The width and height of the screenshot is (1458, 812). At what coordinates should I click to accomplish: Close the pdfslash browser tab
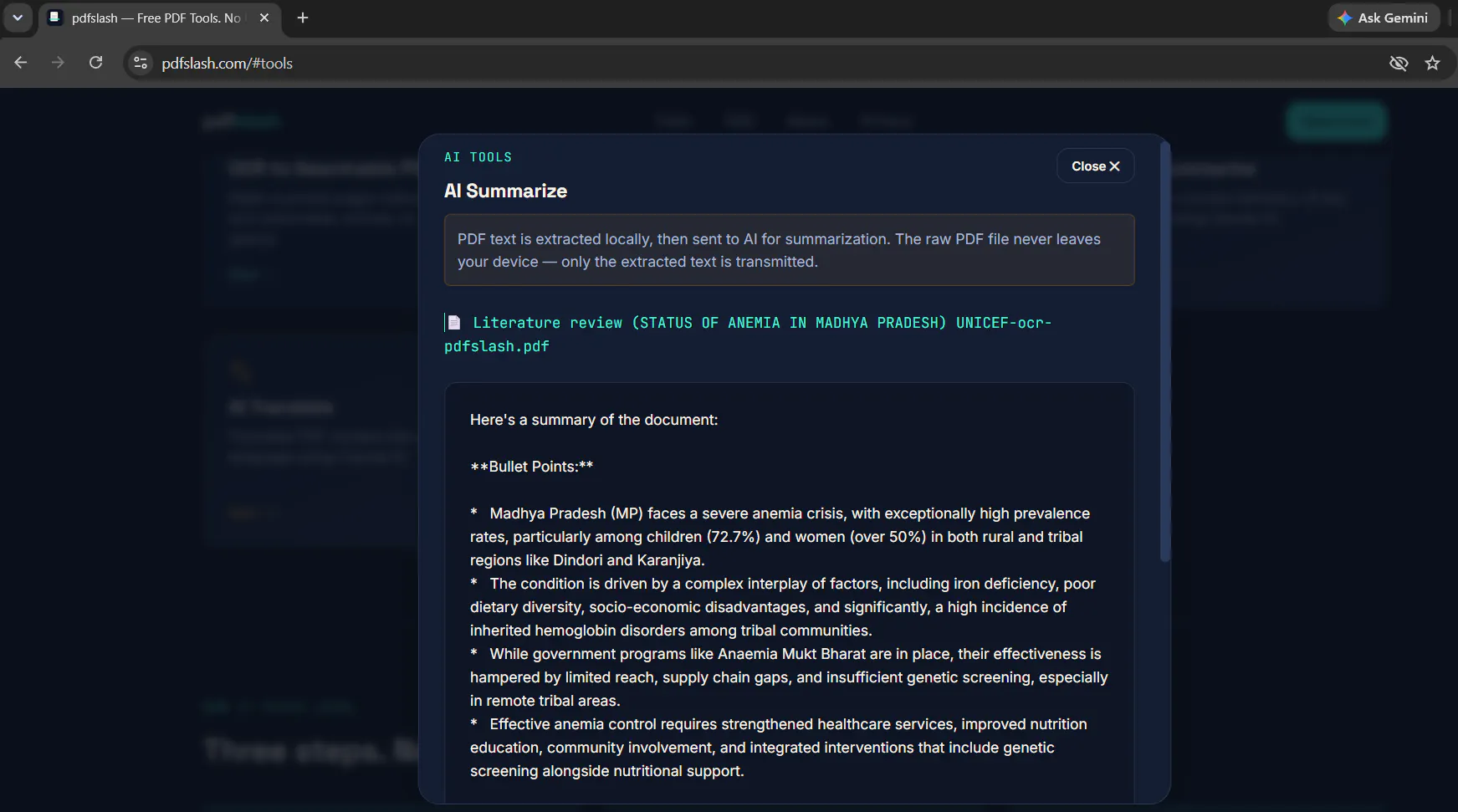click(264, 18)
